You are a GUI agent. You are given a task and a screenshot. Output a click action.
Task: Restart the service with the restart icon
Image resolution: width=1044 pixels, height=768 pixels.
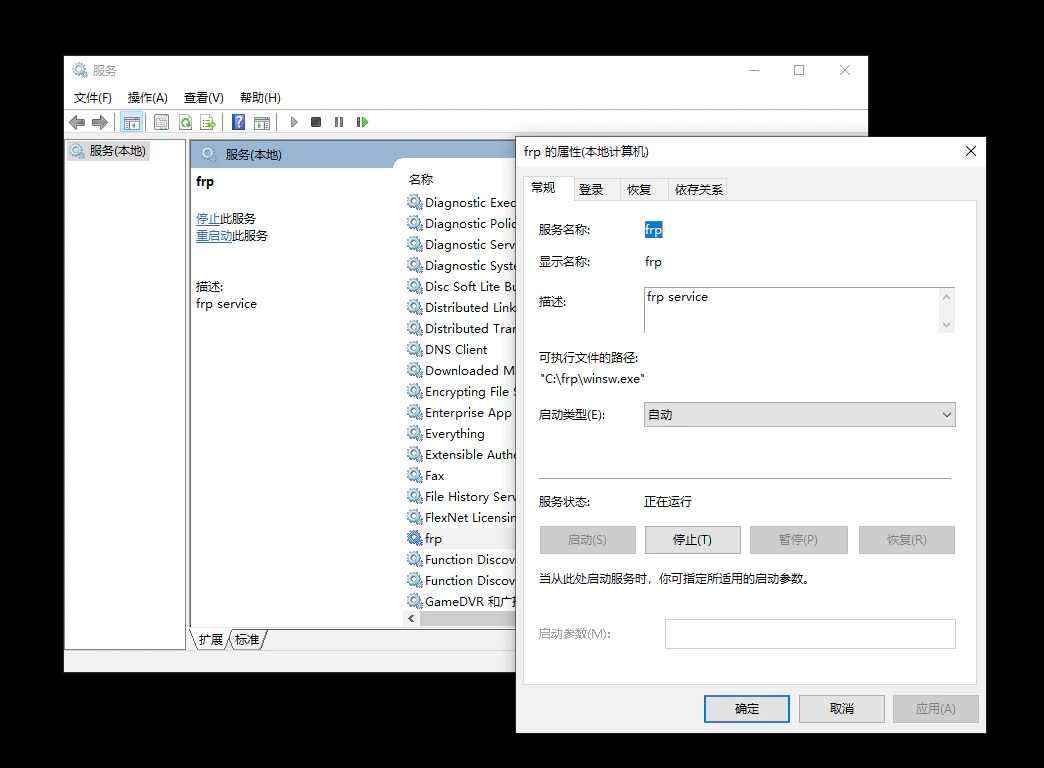pyautogui.click(x=362, y=121)
